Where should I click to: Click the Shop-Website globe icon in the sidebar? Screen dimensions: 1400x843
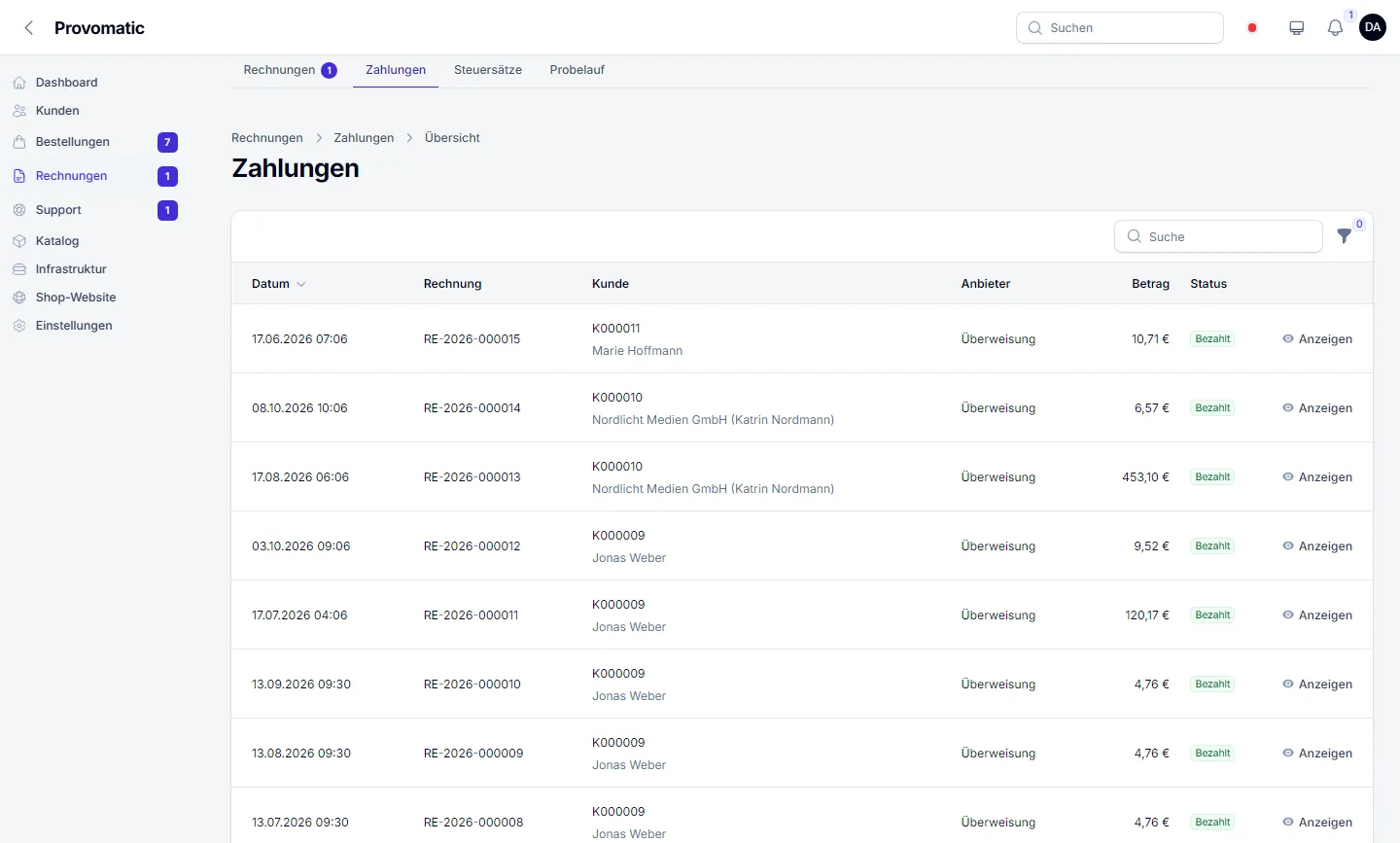[19, 298]
